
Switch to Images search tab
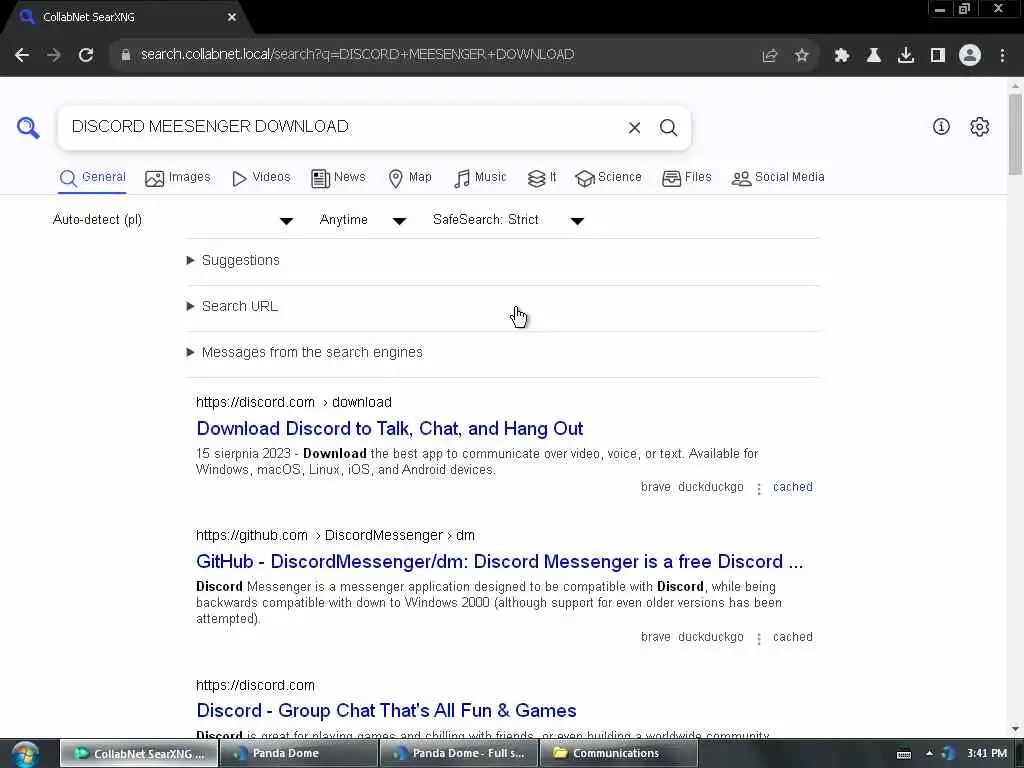tap(178, 178)
